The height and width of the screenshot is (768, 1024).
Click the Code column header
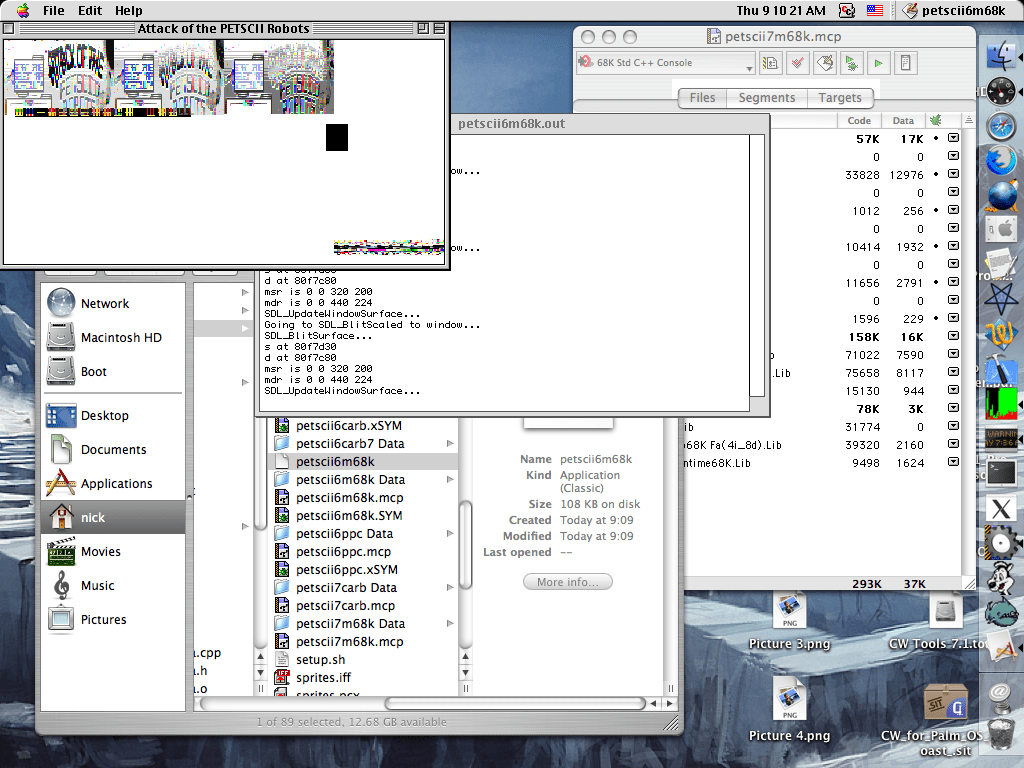click(x=859, y=120)
